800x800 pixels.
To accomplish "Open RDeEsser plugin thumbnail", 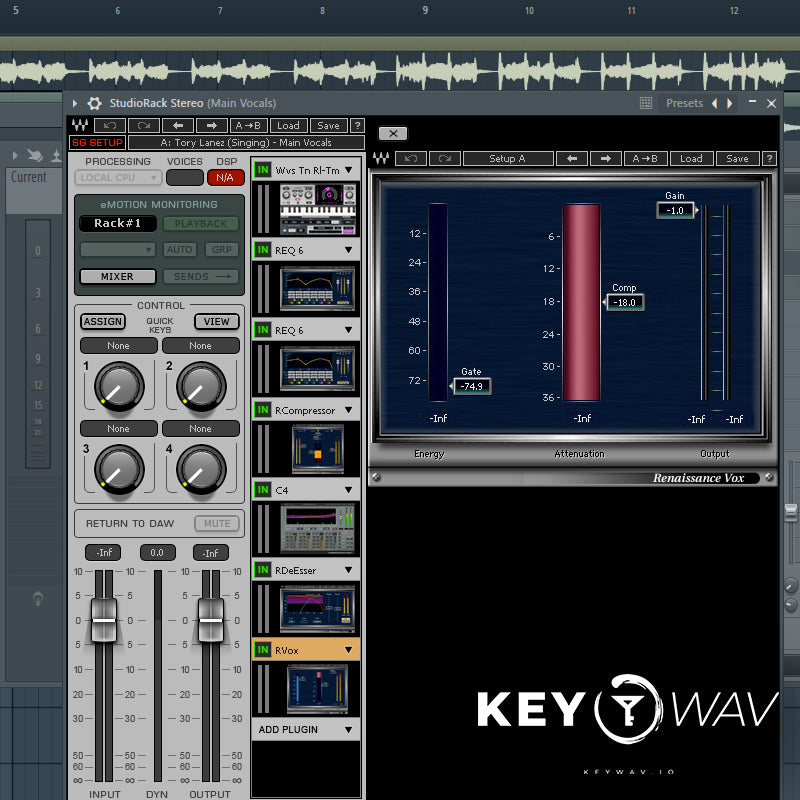I will (x=317, y=609).
